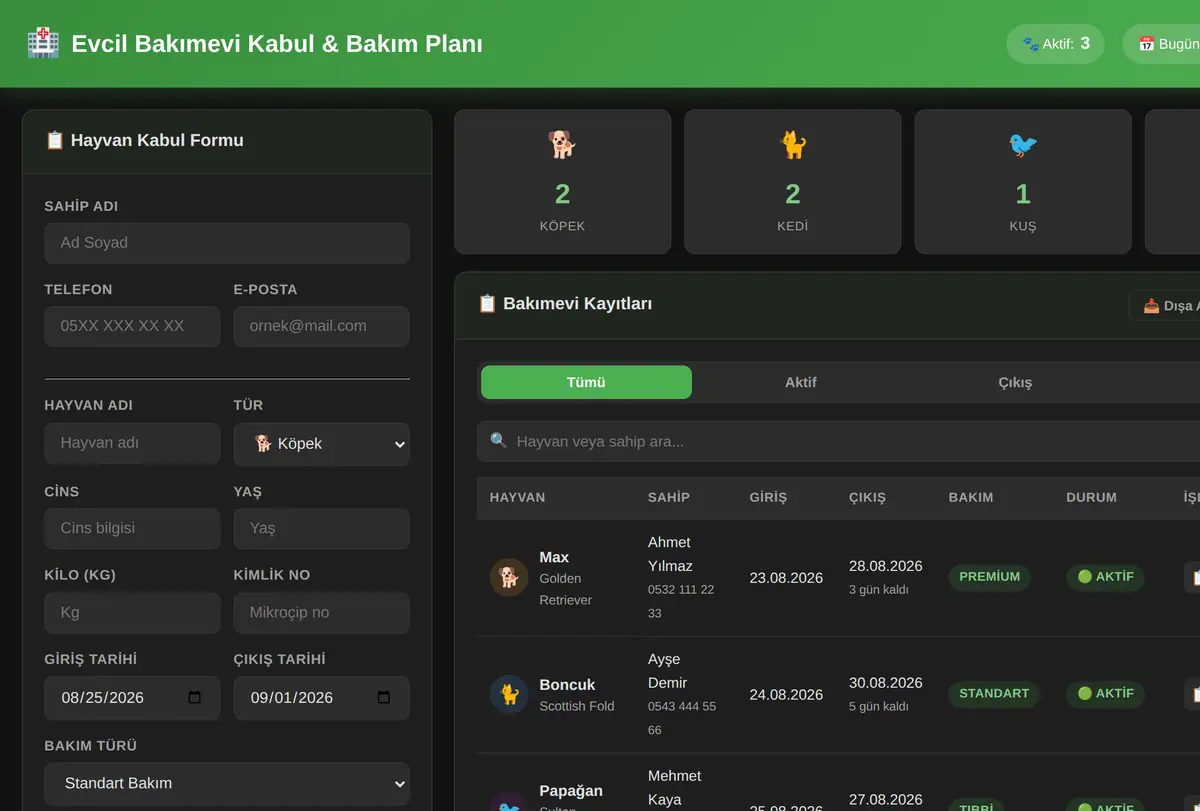Click the Hayvan column header
Image resolution: width=1200 pixels, height=811 pixels.
click(517, 497)
